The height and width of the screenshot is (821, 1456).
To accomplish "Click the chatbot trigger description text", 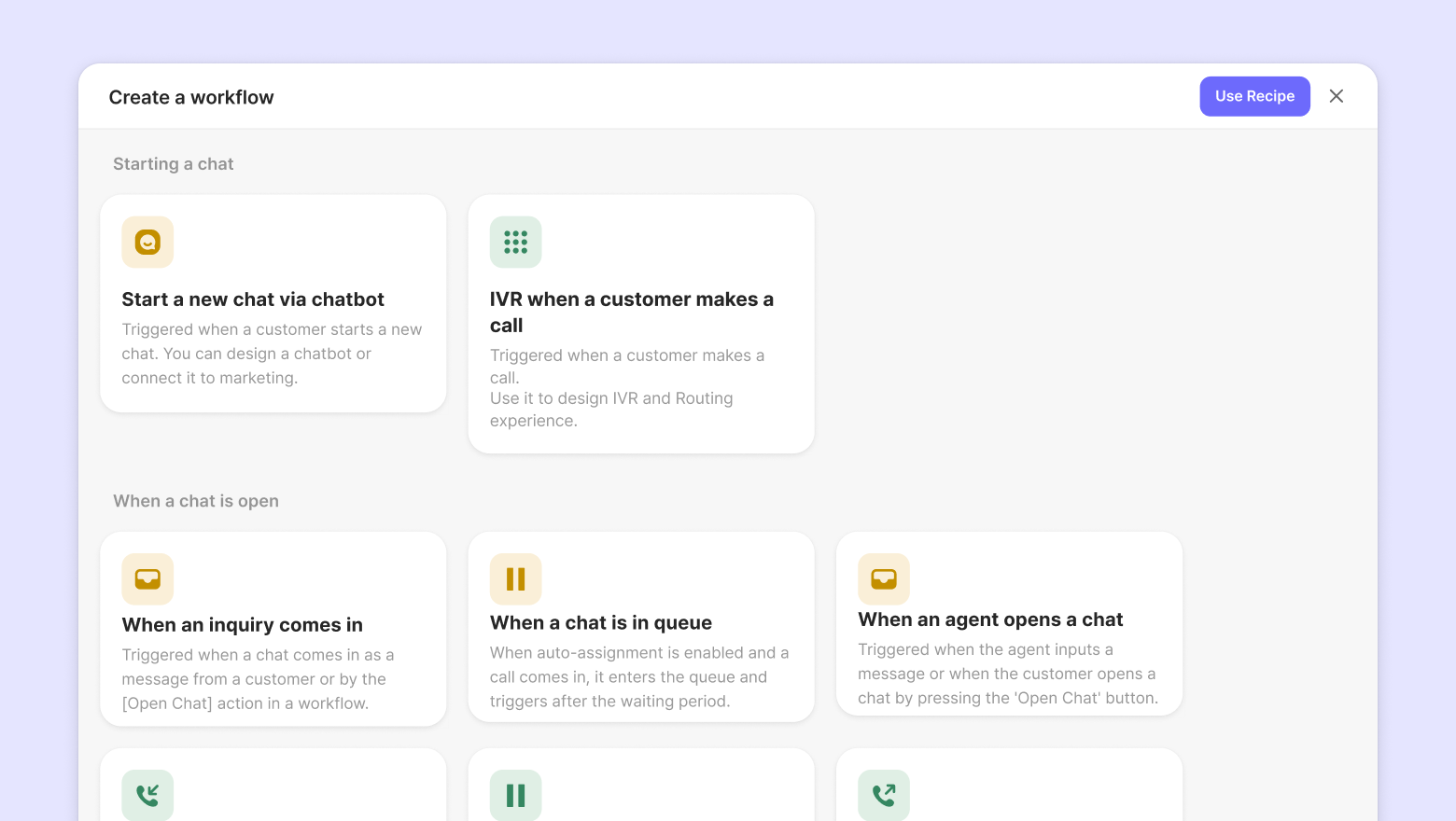I will (x=272, y=354).
